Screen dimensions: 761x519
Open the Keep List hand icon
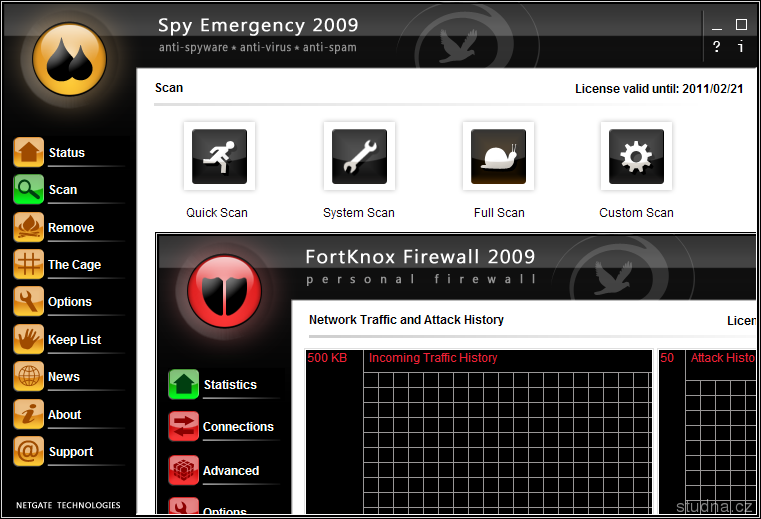pyautogui.click(x=29, y=339)
